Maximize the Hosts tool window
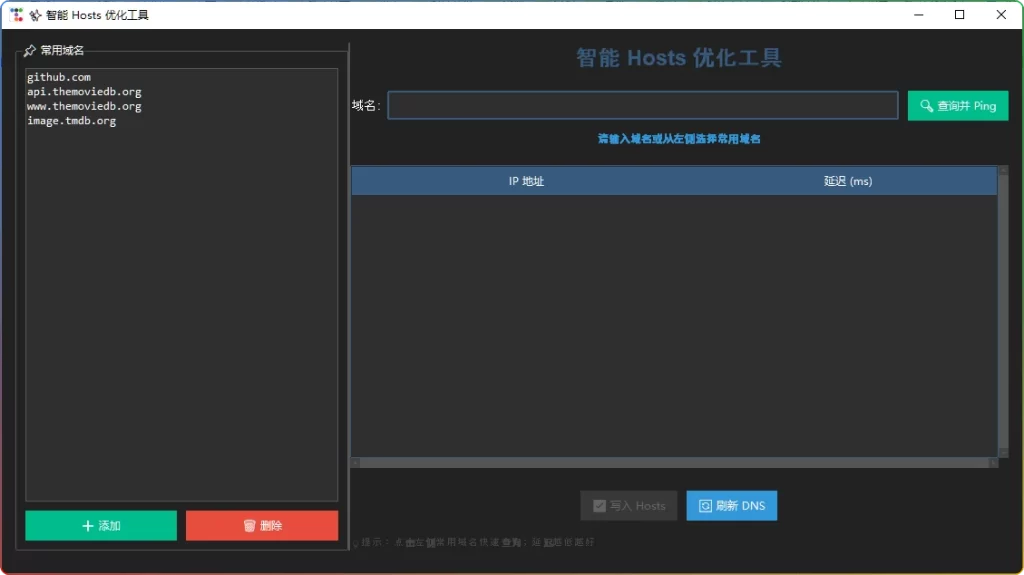 [959, 14]
